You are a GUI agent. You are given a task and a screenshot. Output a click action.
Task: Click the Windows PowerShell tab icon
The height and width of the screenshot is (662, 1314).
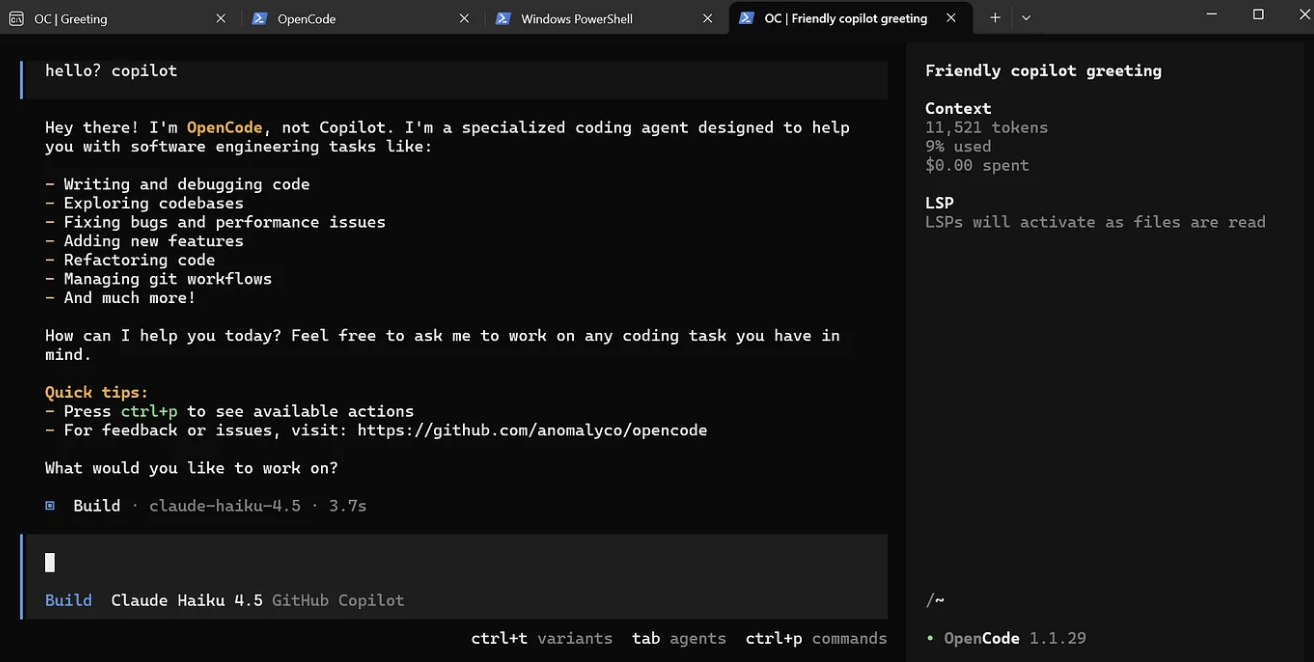(503, 18)
